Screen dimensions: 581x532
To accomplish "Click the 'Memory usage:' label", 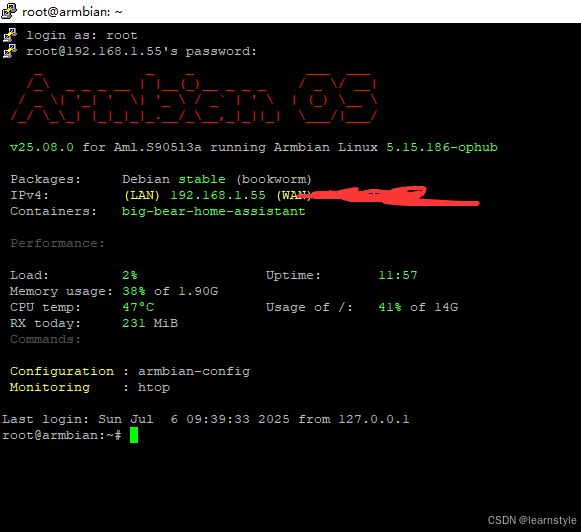I will point(61,292).
